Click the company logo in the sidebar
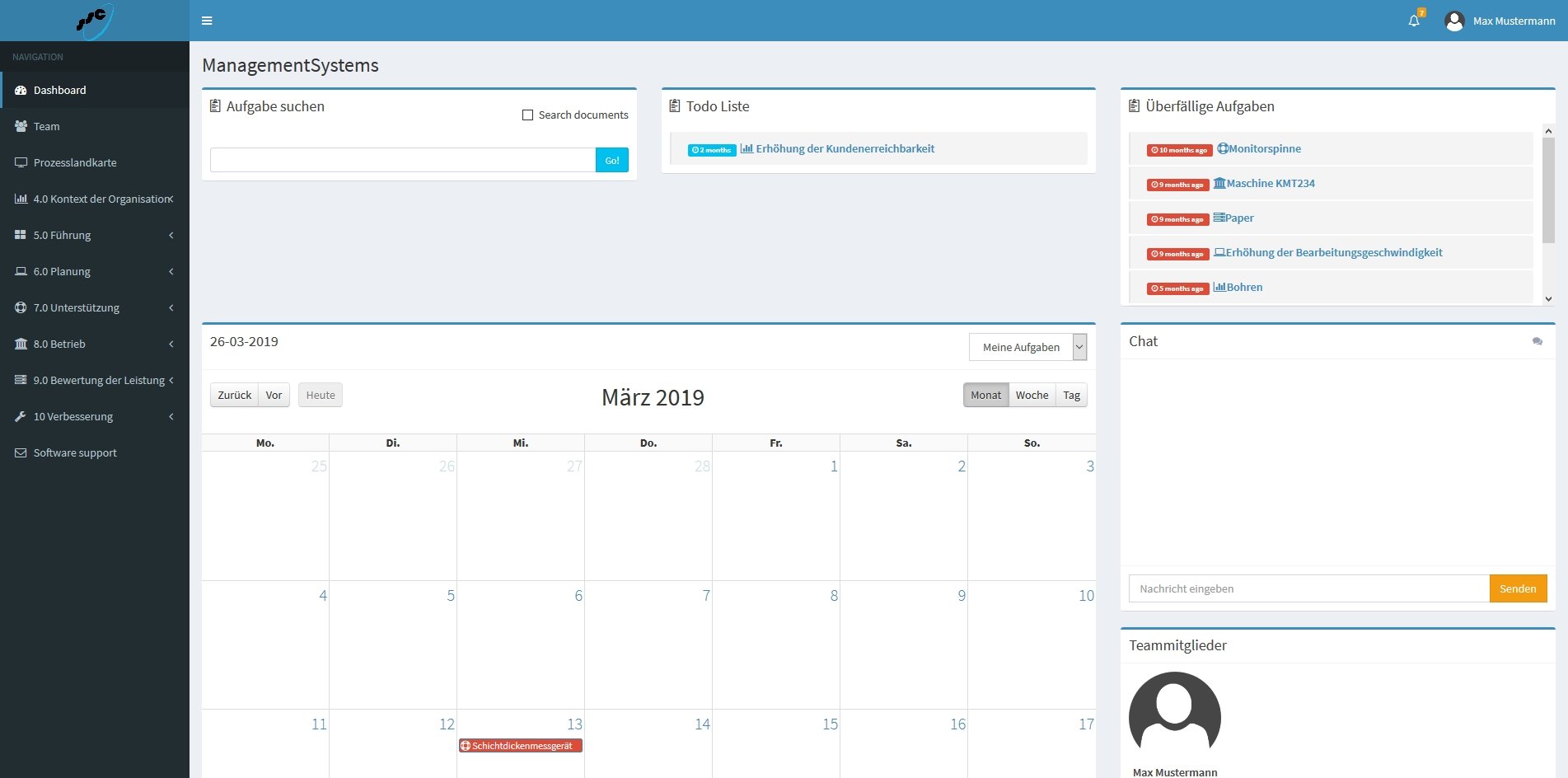Image resolution: width=1568 pixels, height=778 pixels. (94, 21)
